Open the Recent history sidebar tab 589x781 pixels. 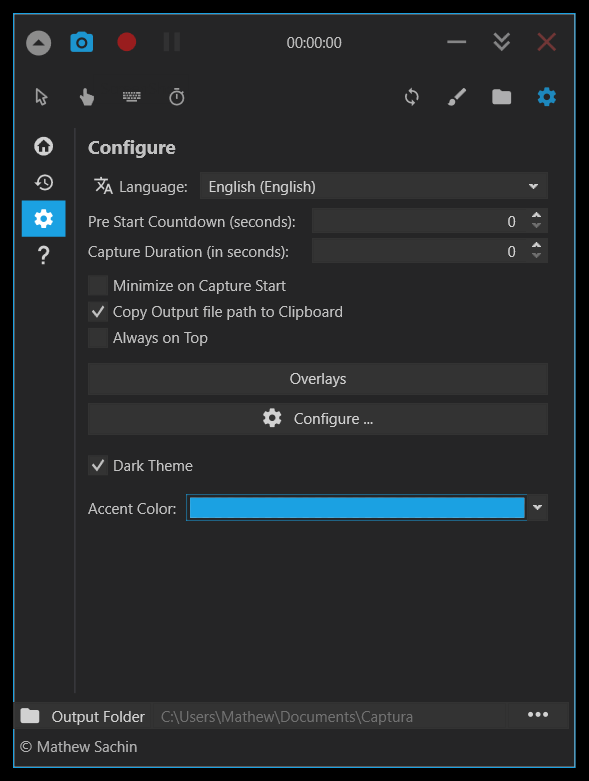[44, 182]
